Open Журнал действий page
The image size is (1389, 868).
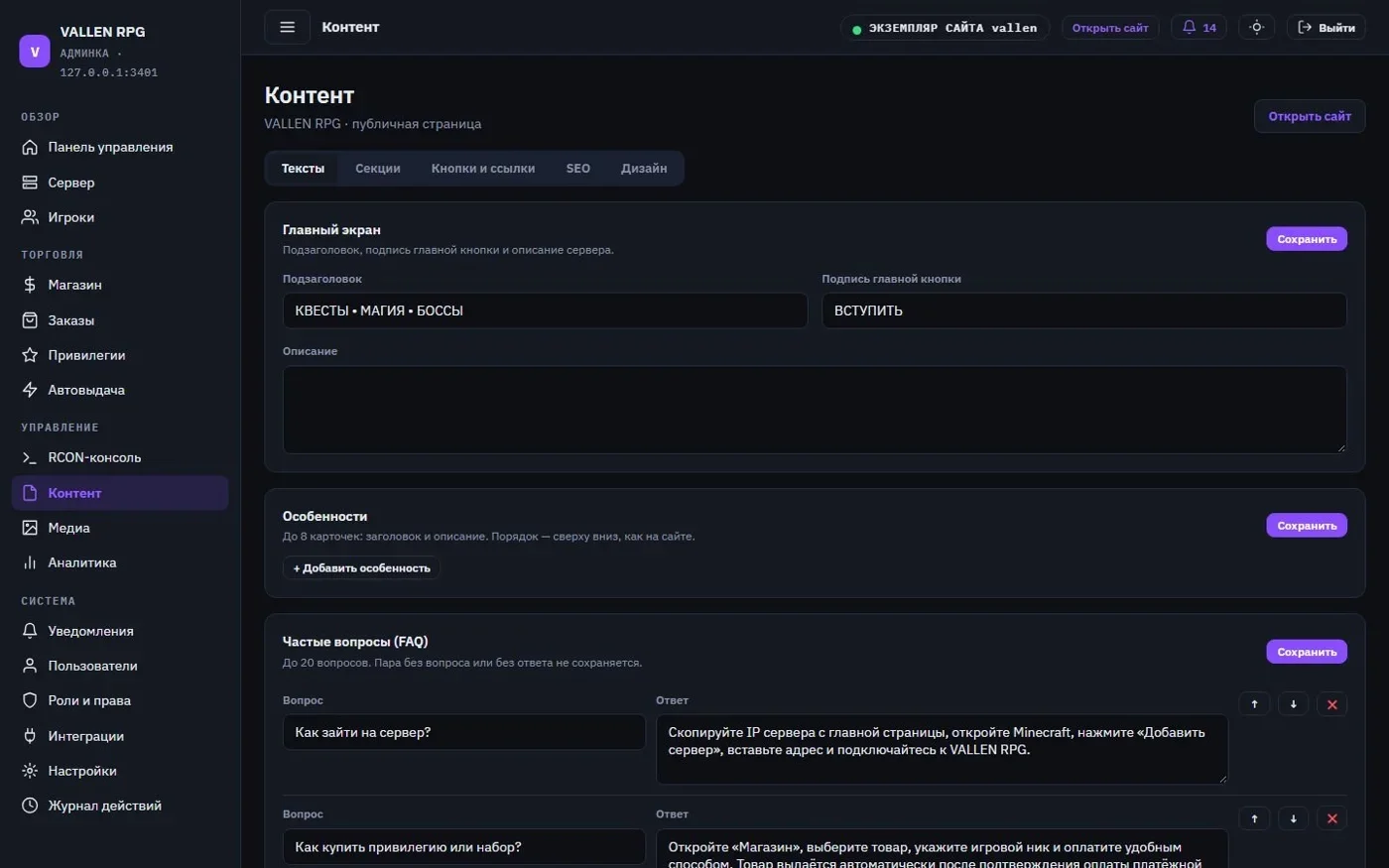click(120, 806)
